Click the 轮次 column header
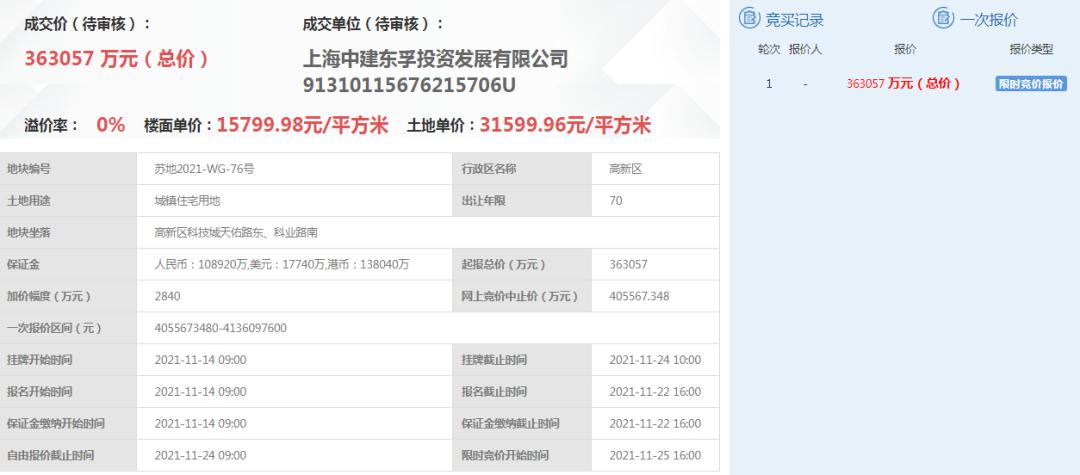The height and width of the screenshot is (475, 1080). pyautogui.click(x=768, y=49)
